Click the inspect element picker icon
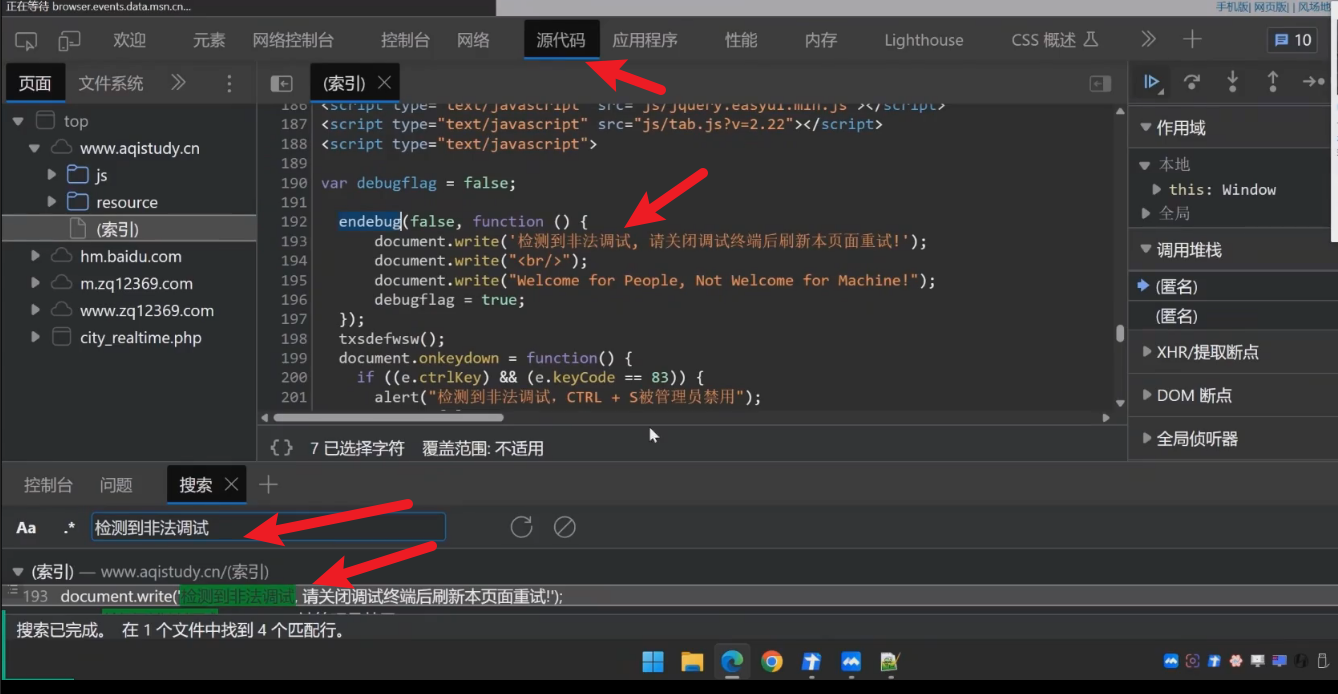Image resolution: width=1338 pixels, height=694 pixels. 26,40
